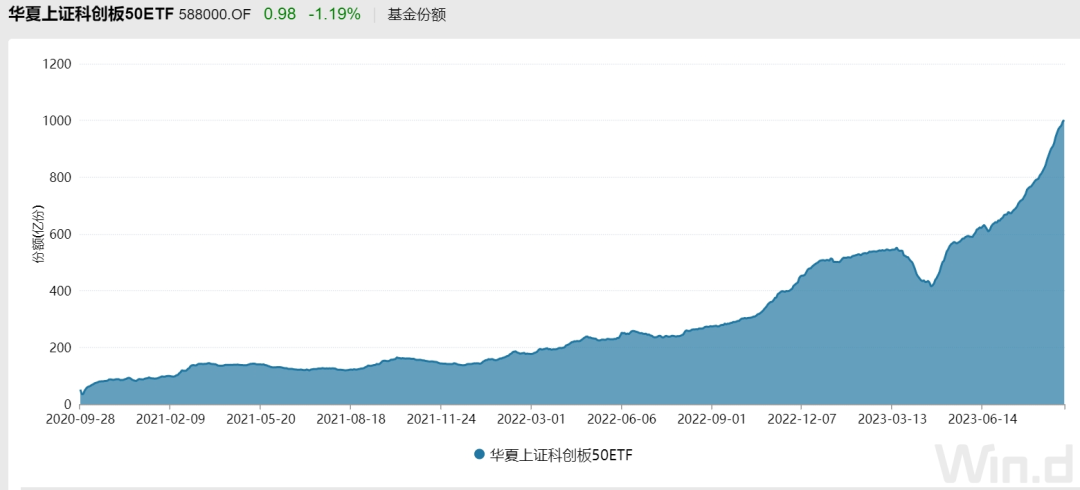The height and width of the screenshot is (490, 1080).
Task: Click the x-axis date 2021-08-18
Action: (351, 418)
